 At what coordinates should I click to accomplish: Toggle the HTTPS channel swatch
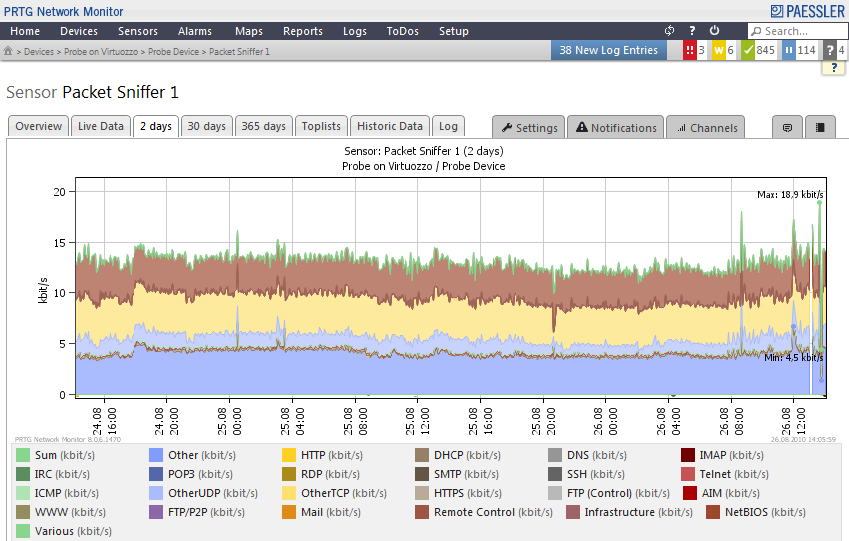pyautogui.click(x=422, y=493)
